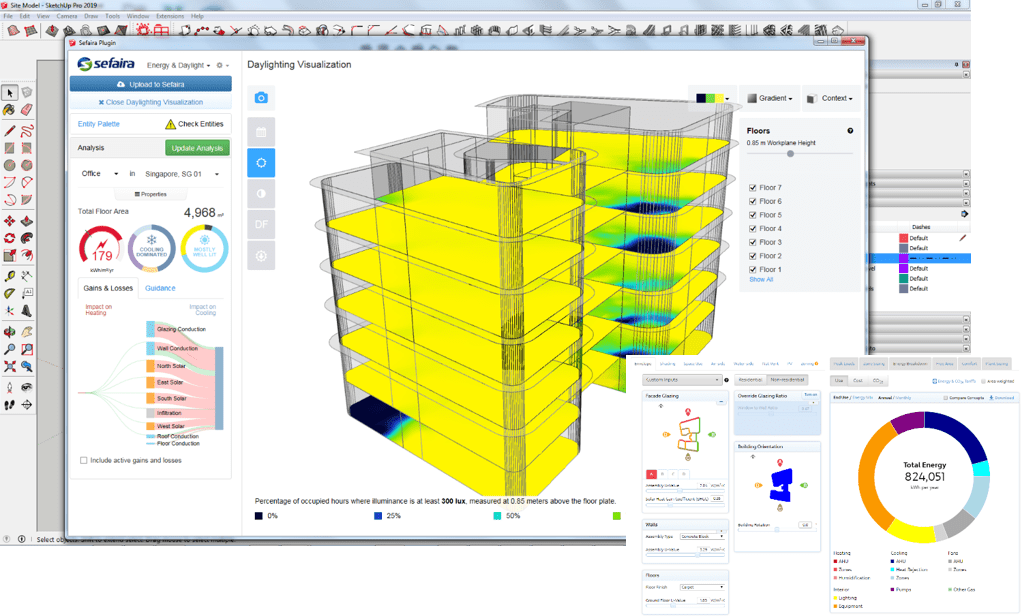Pick the Eraser tool in SketchUp toolbar
This screenshot has height=616, width=1022.
click(x=26, y=110)
